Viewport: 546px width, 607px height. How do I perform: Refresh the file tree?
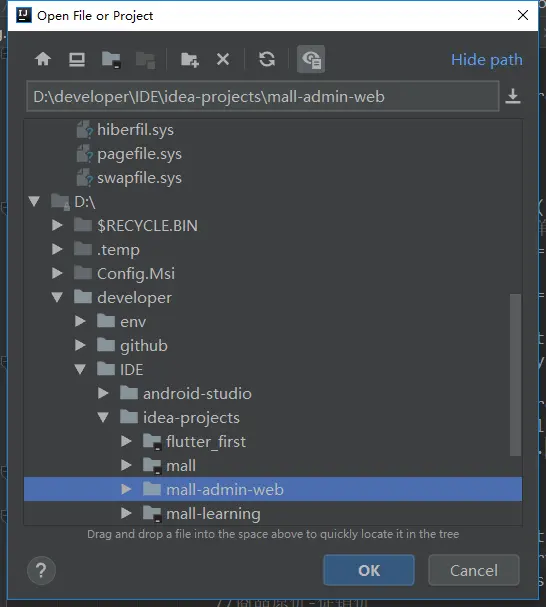267,59
